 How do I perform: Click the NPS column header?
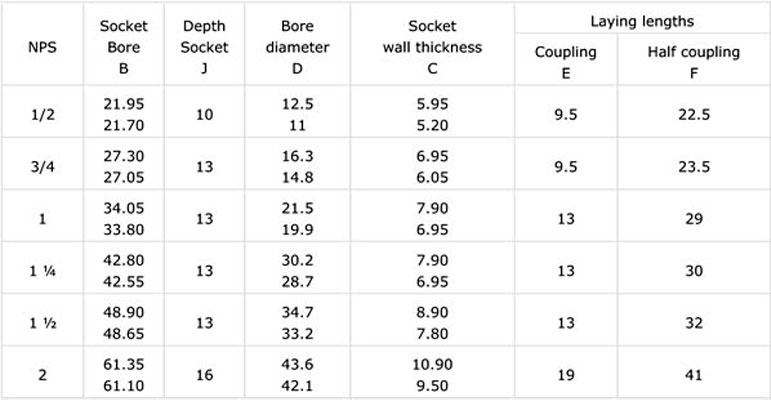click(x=42, y=47)
